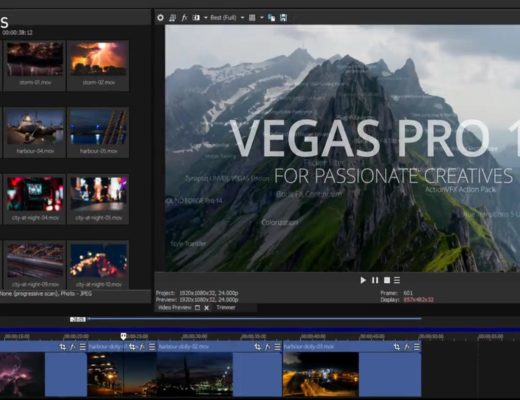Open Project Video Properties gear icon
Viewport: 520px width, 400px height.
(x=160, y=18)
